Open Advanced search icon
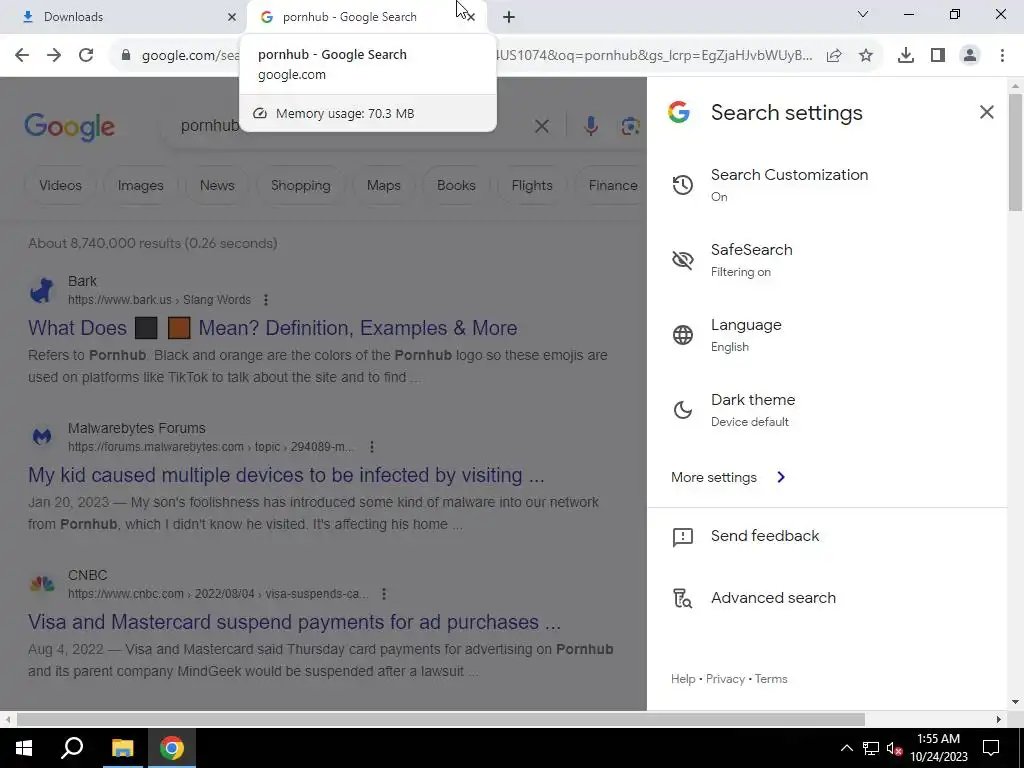The image size is (1024, 768). pyautogui.click(x=682, y=598)
